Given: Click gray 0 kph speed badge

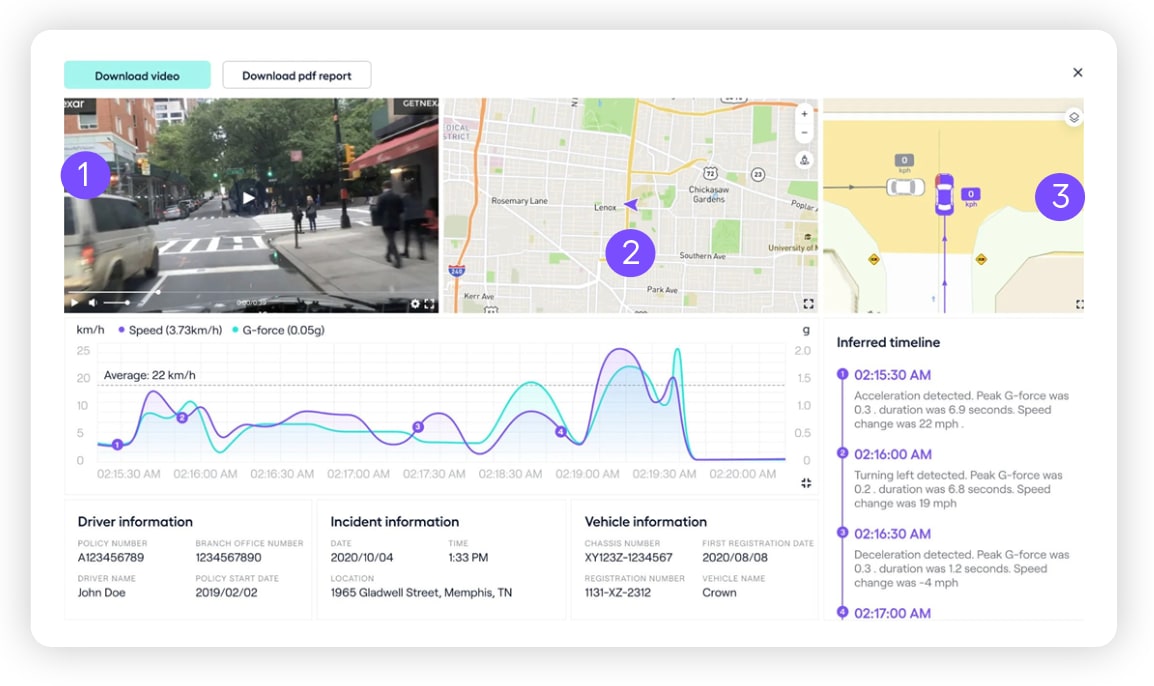Looking at the screenshot, I should 904,160.
